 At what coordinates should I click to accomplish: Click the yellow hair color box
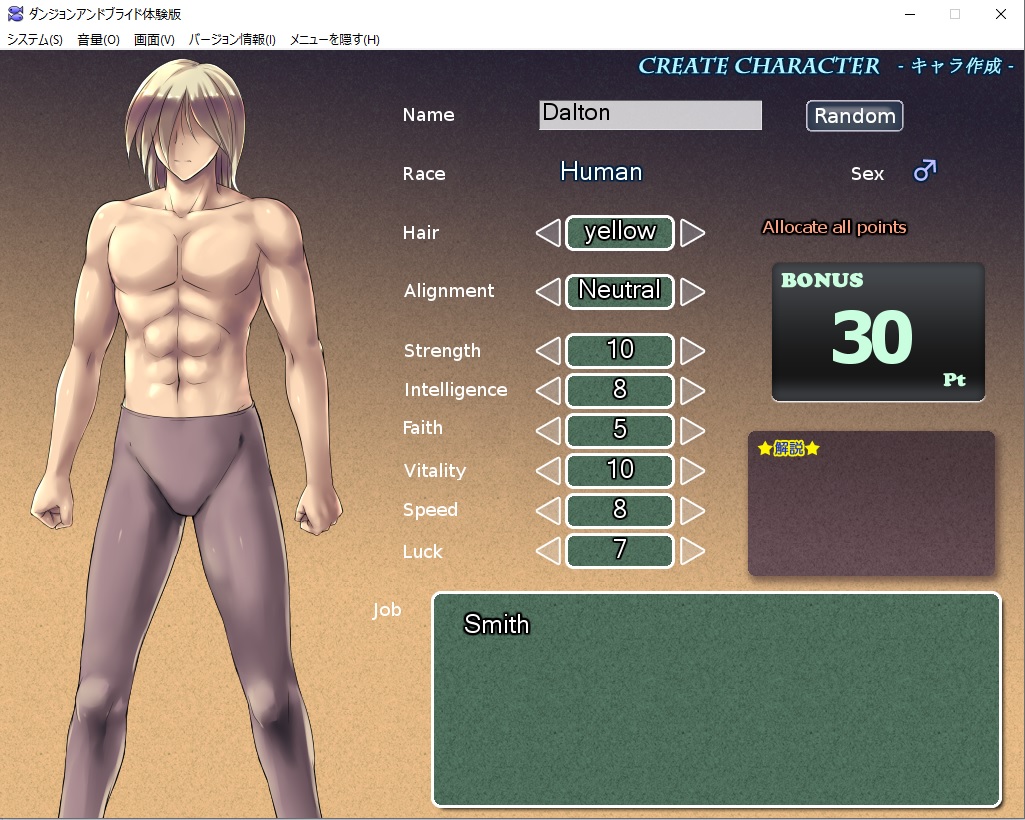[620, 233]
